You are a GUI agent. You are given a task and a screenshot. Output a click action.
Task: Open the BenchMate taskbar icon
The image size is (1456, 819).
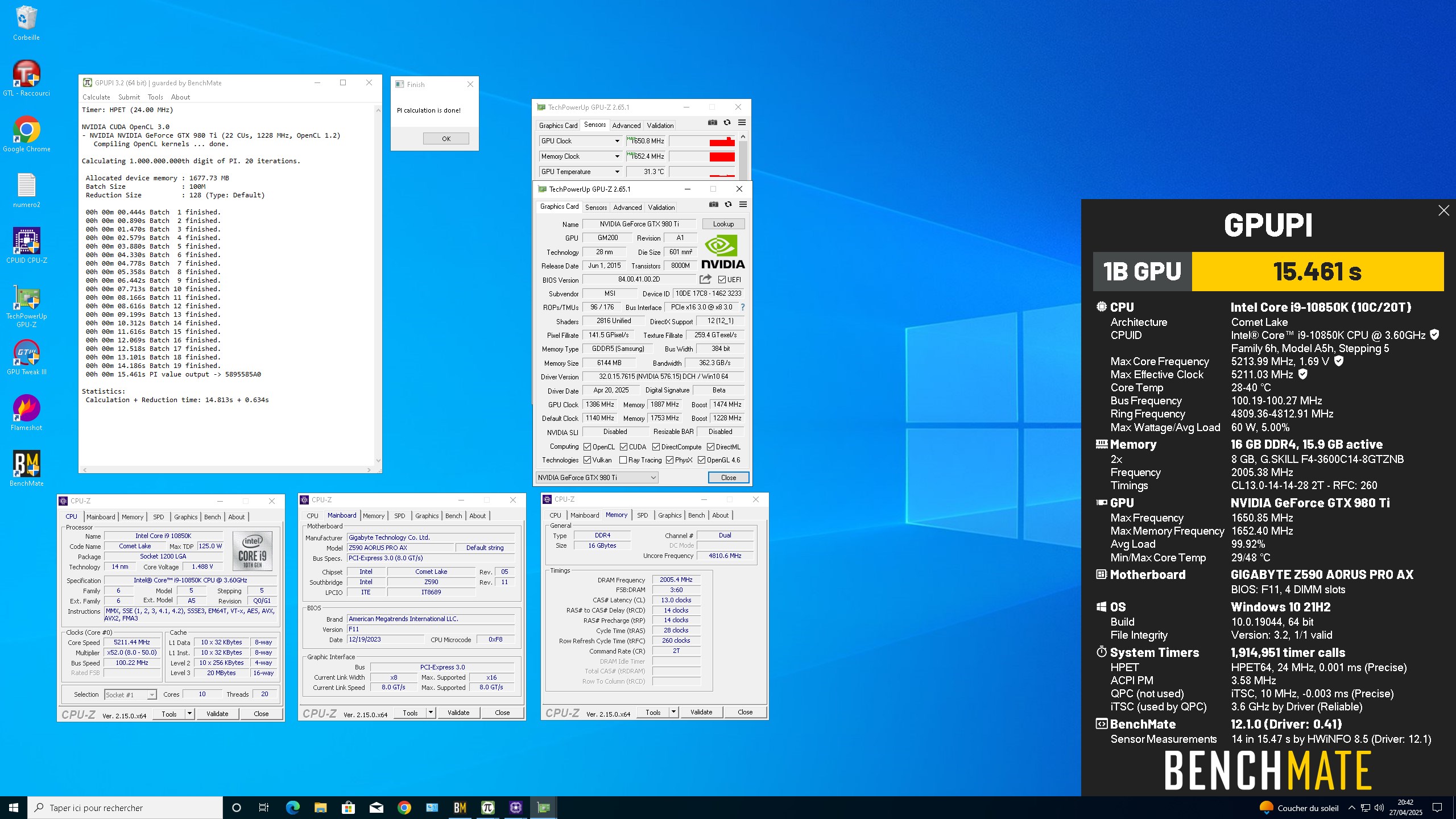(460, 808)
